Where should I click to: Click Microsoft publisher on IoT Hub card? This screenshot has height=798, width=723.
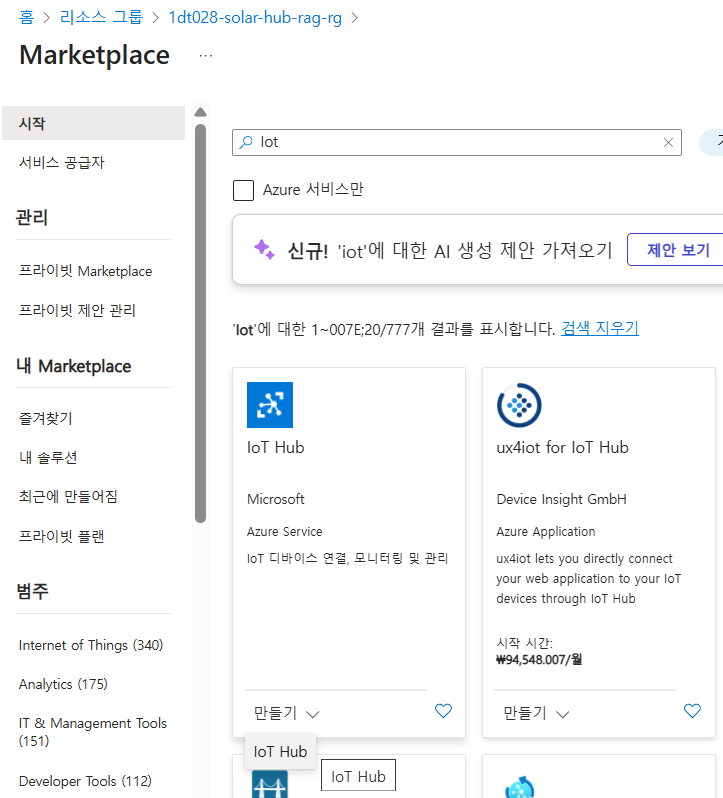[x=276, y=499]
